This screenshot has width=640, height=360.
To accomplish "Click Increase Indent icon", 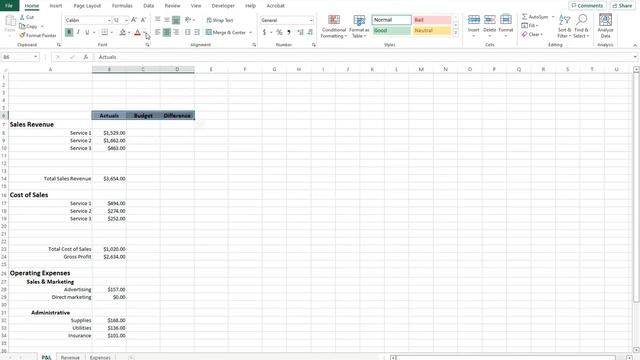I will click(197, 32).
